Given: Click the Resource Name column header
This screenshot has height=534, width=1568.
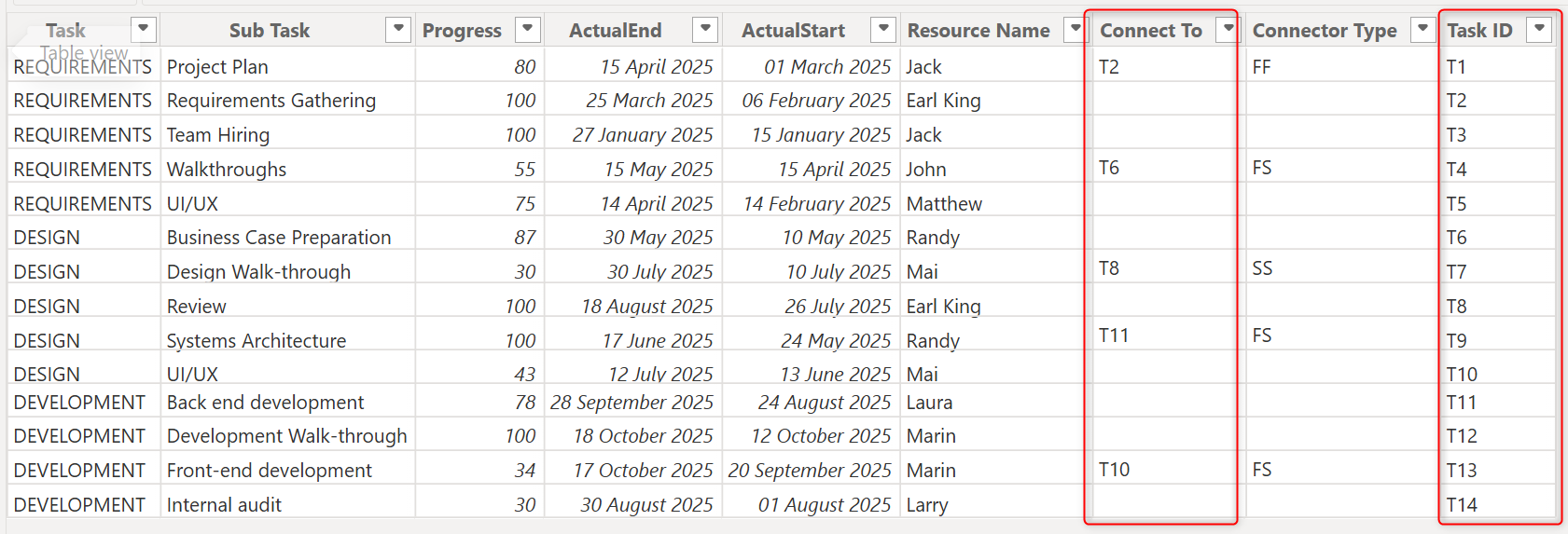Looking at the screenshot, I should [978, 31].
